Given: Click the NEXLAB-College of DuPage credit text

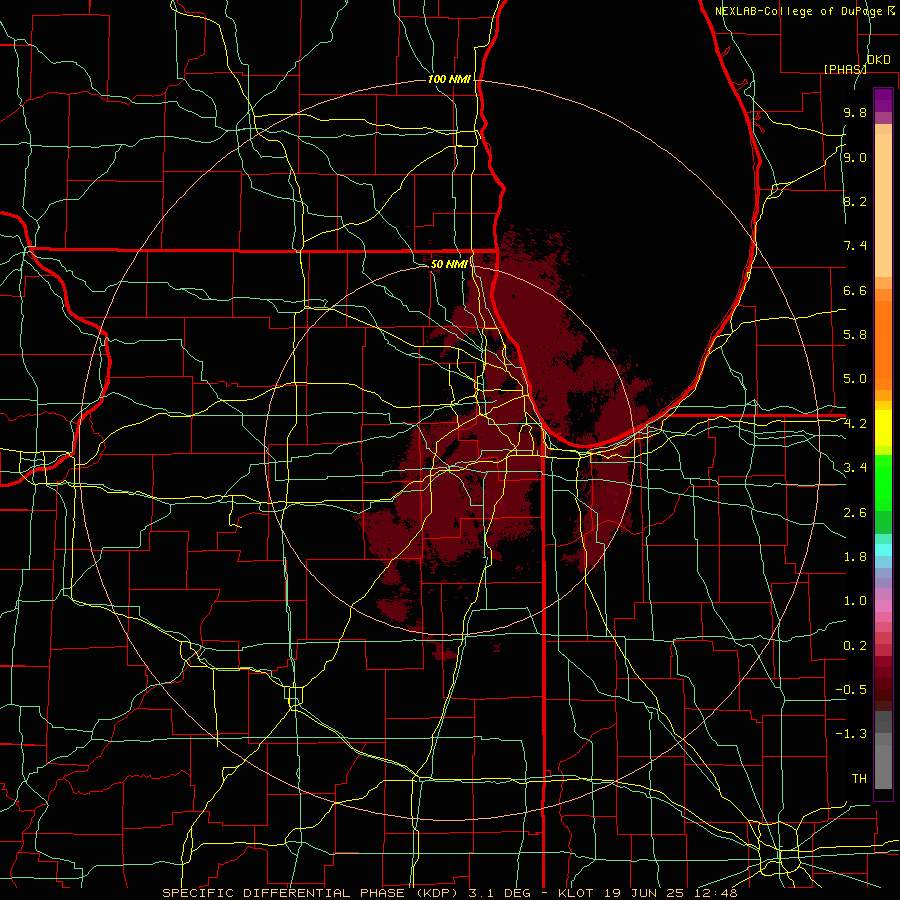Looking at the screenshot, I should (x=800, y=11).
